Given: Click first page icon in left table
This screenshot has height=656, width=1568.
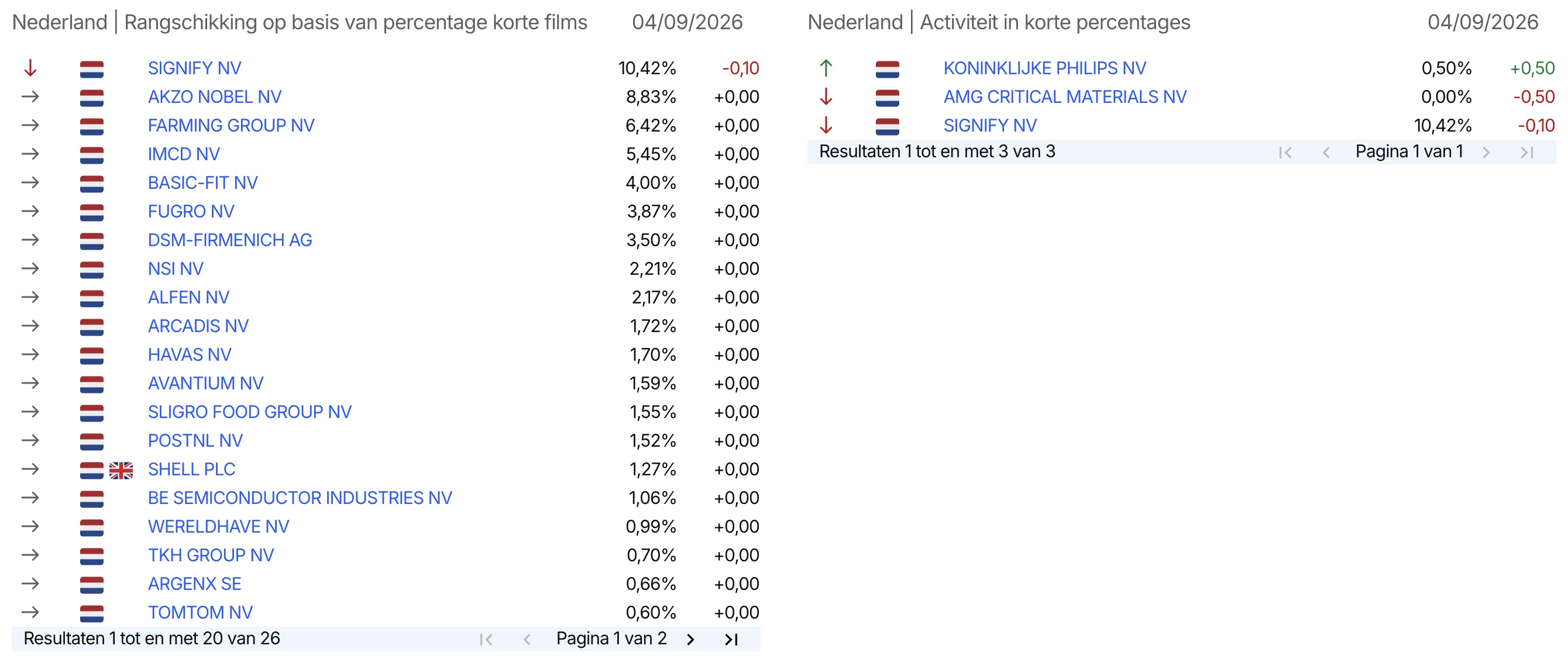Looking at the screenshot, I should [x=486, y=639].
